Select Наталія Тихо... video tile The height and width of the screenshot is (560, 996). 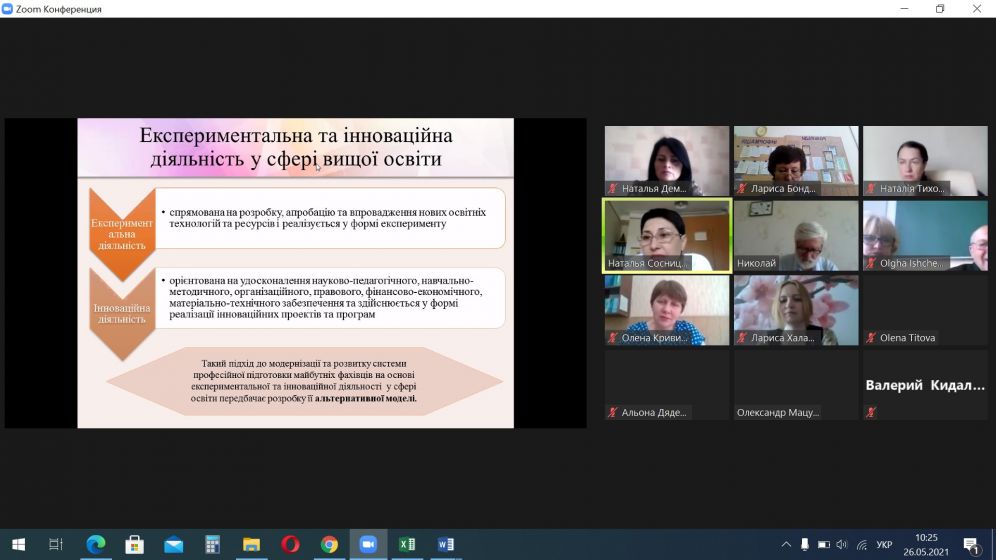[925, 161]
